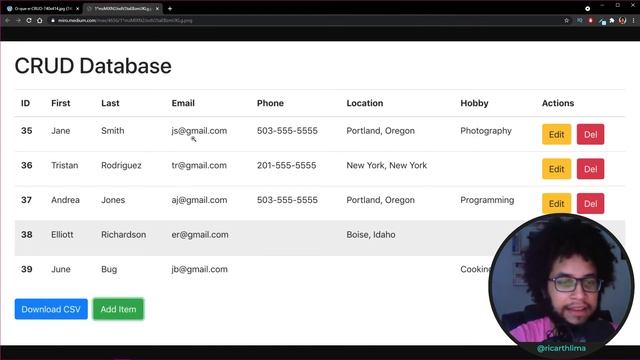Open the Chrome three-dot menu
Viewport: 640px width, 360px height.
[634, 20]
